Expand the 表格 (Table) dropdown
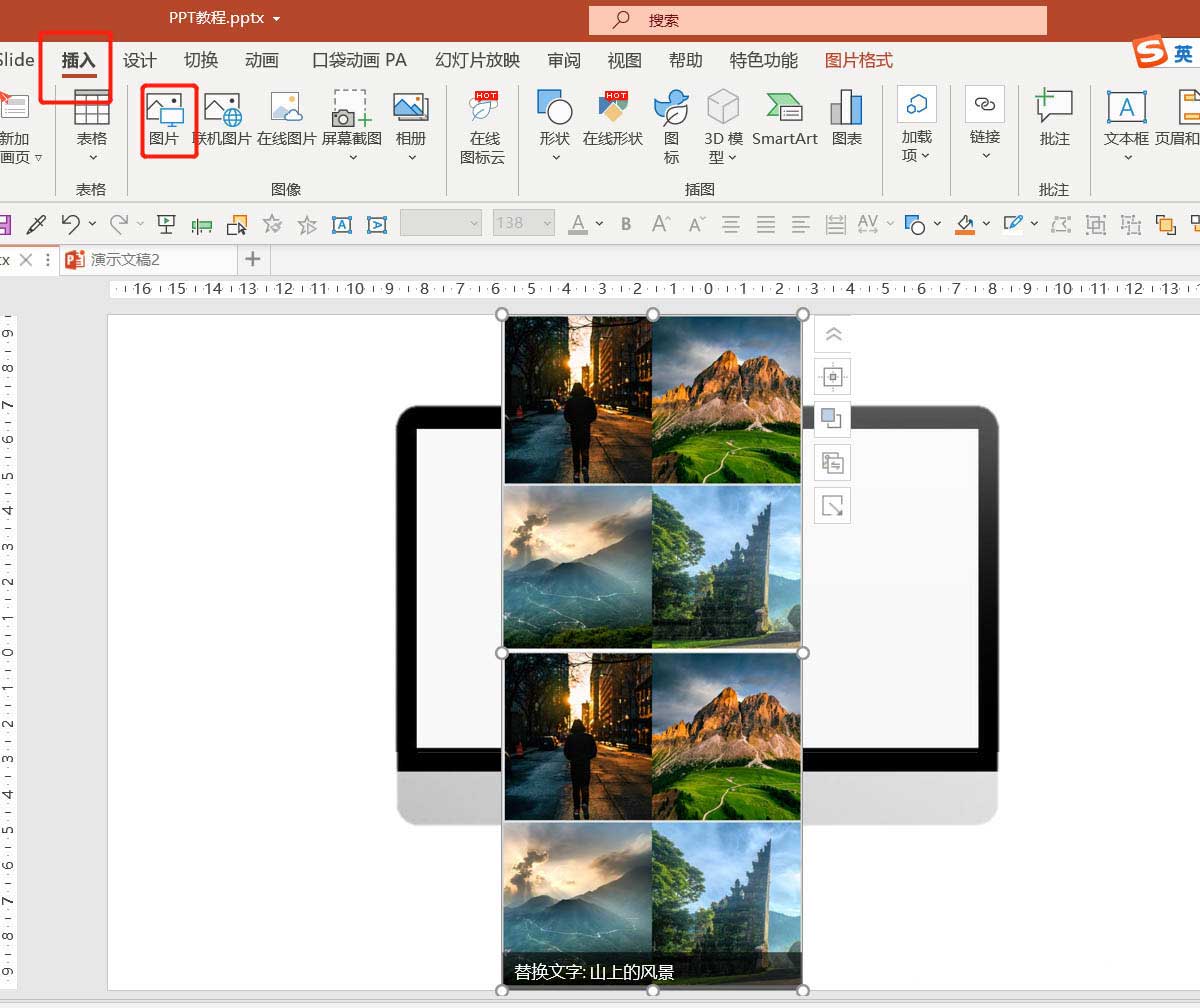Screen dimensions: 1200x1008 tap(92, 157)
